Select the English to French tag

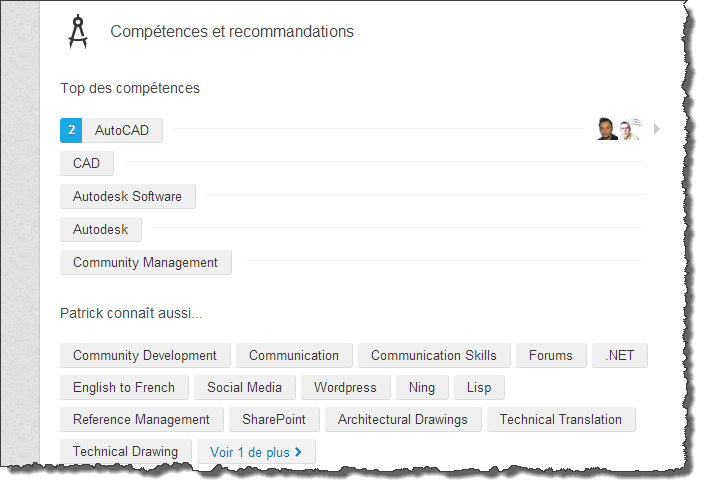pyautogui.click(x=124, y=388)
